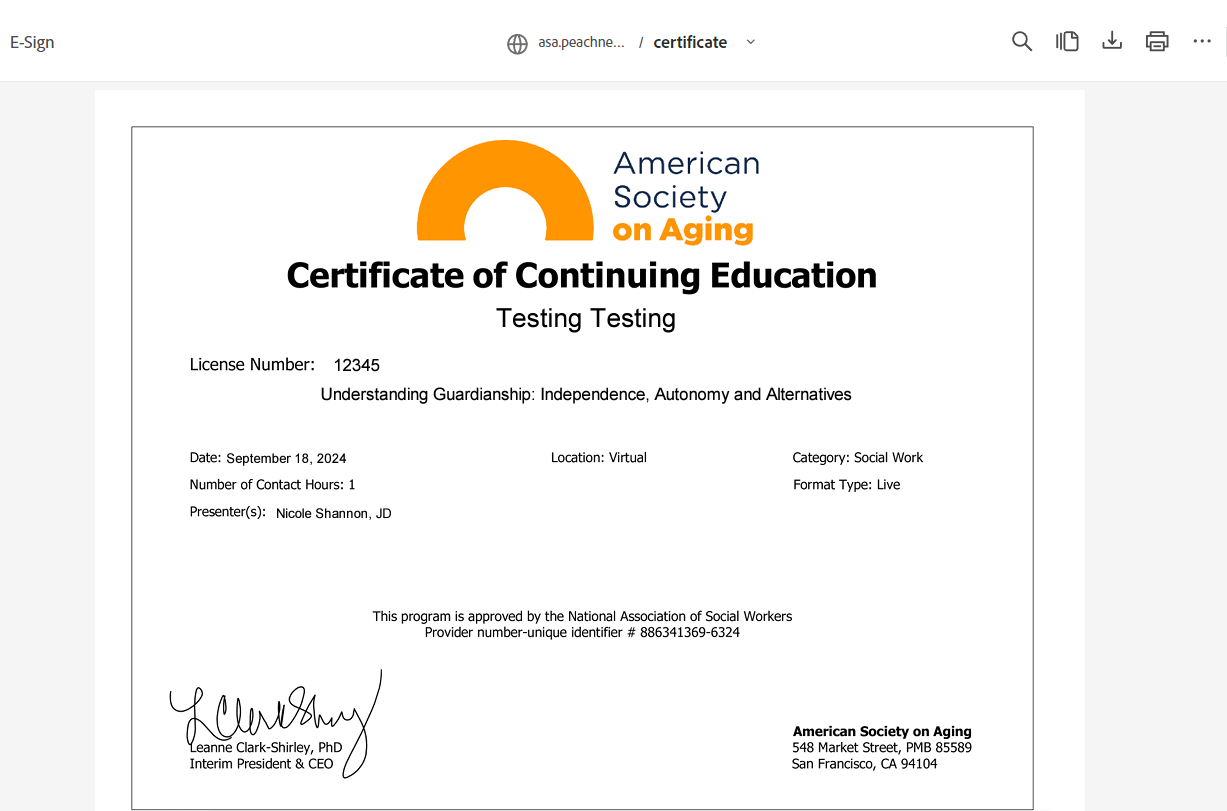The width and height of the screenshot is (1227, 811).
Task: Print the certificate document
Action: pos(1157,42)
